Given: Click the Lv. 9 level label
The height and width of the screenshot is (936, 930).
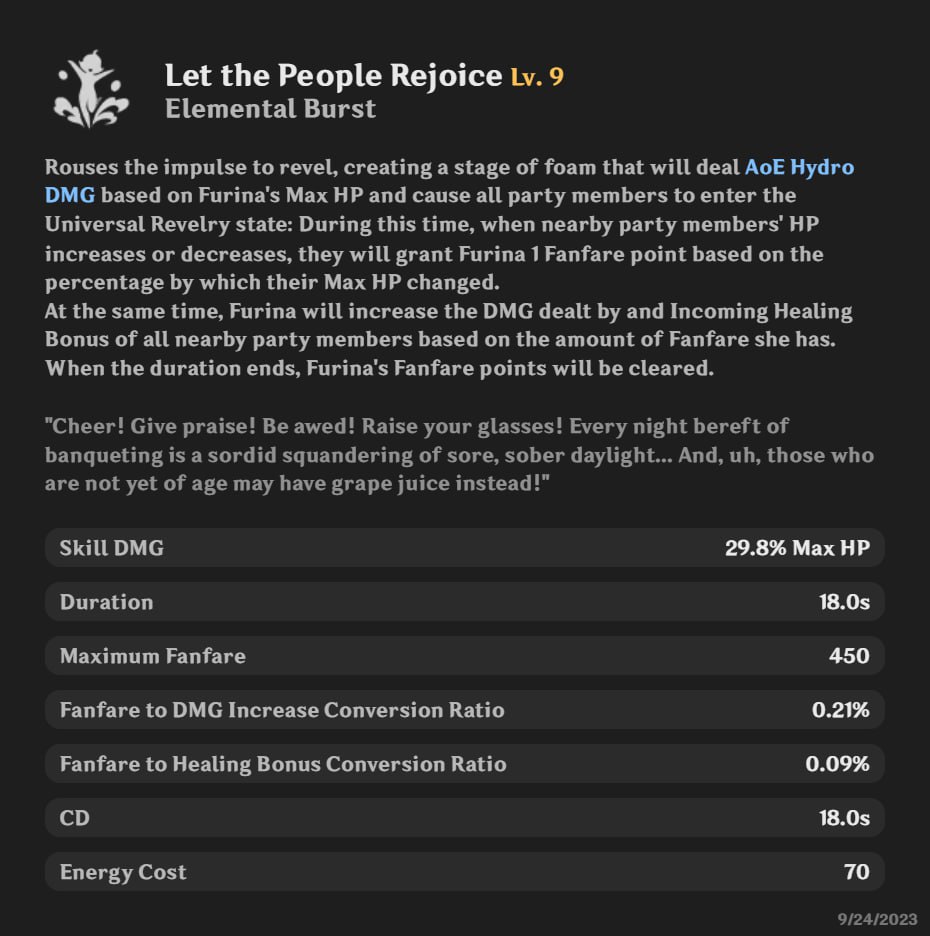Looking at the screenshot, I should (537, 77).
